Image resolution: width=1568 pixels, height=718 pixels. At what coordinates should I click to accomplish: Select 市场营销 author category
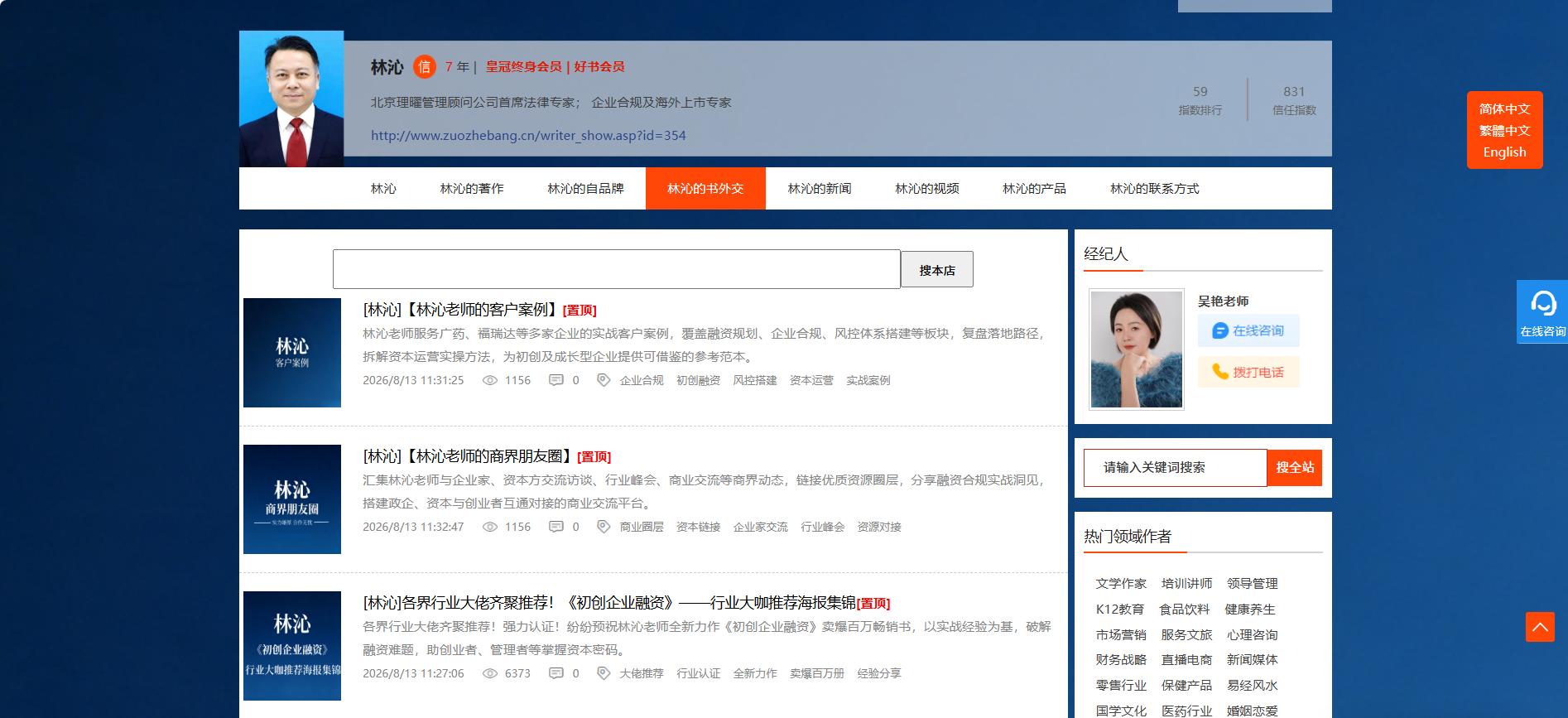[1121, 635]
